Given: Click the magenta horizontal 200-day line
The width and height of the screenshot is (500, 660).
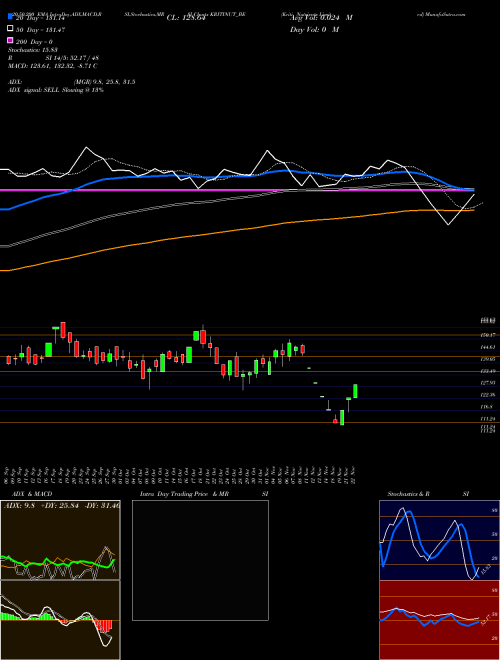Looking at the screenshot, I should tap(237, 190).
